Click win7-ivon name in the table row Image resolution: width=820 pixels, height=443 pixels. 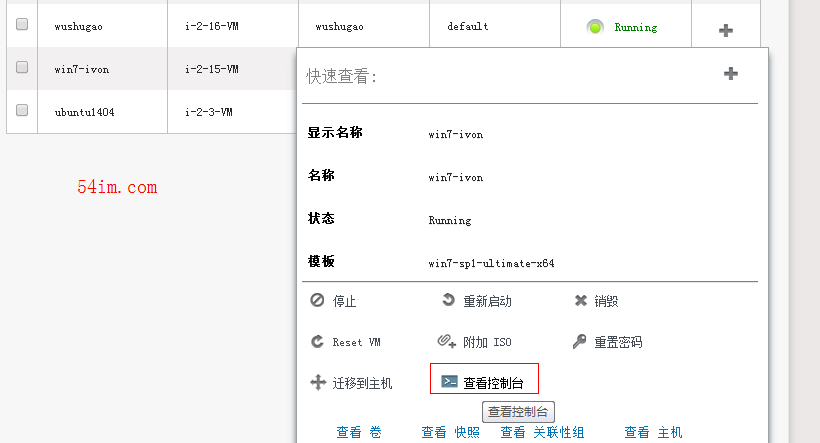click(82, 70)
